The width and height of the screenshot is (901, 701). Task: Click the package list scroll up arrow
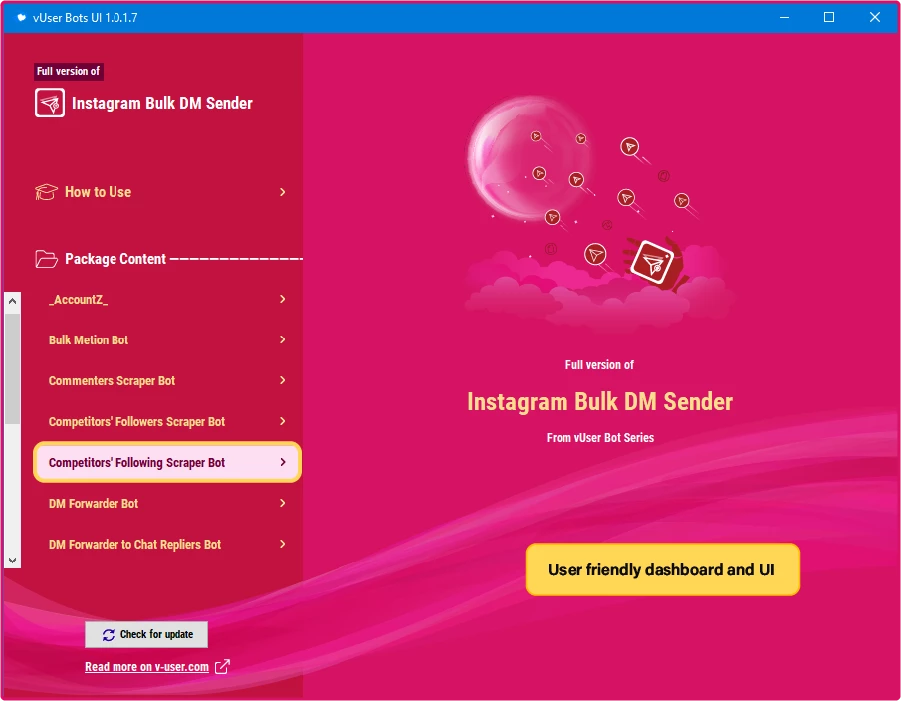pyautogui.click(x=12, y=301)
